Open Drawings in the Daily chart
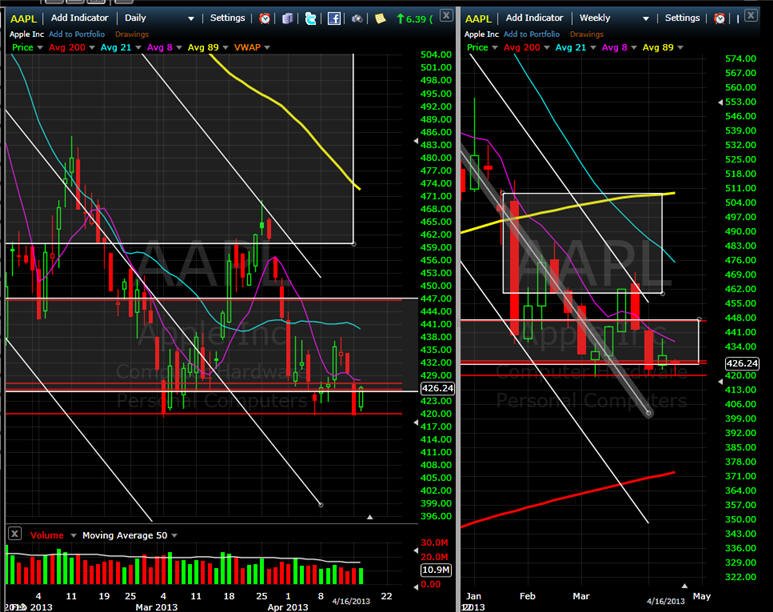Screen dimensions: 773x612 click(x=132, y=35)
